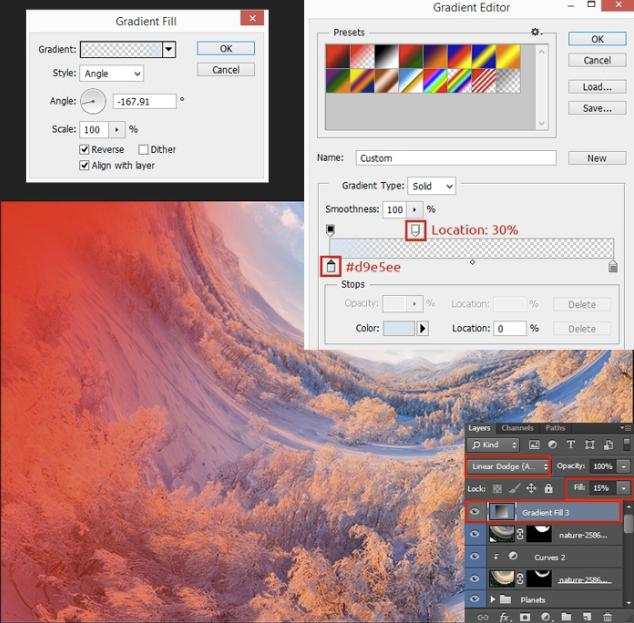Hide the Gradient Fill 3 layer

[475, 512]
